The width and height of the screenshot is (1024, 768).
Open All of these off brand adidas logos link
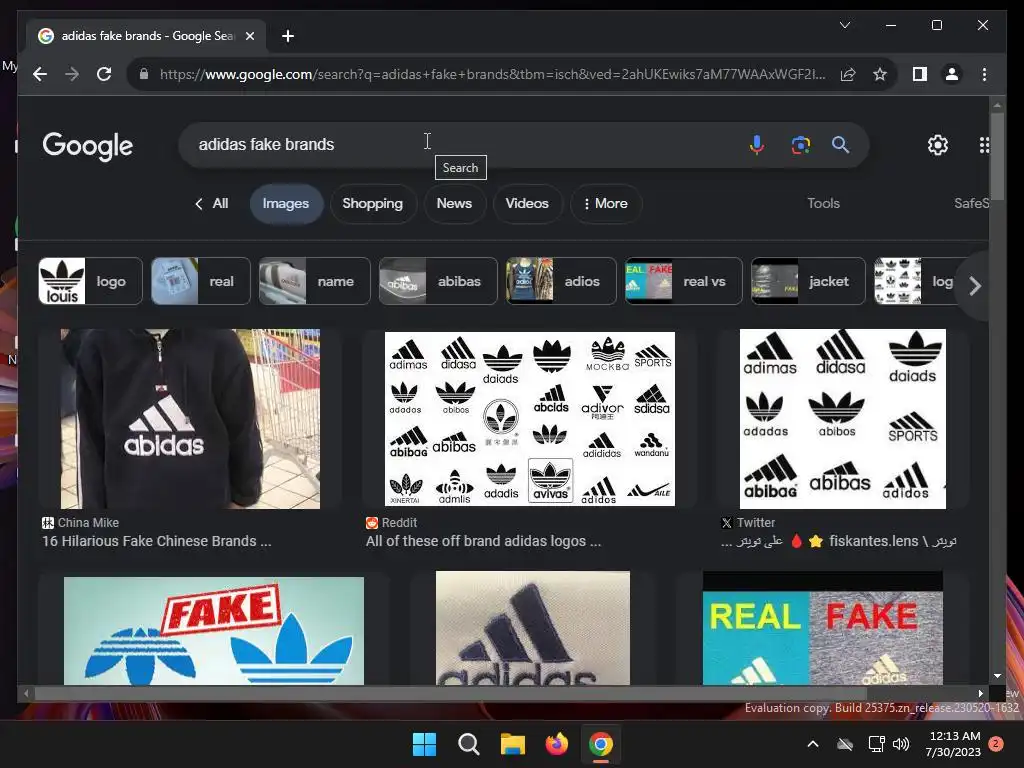point(483,541)
